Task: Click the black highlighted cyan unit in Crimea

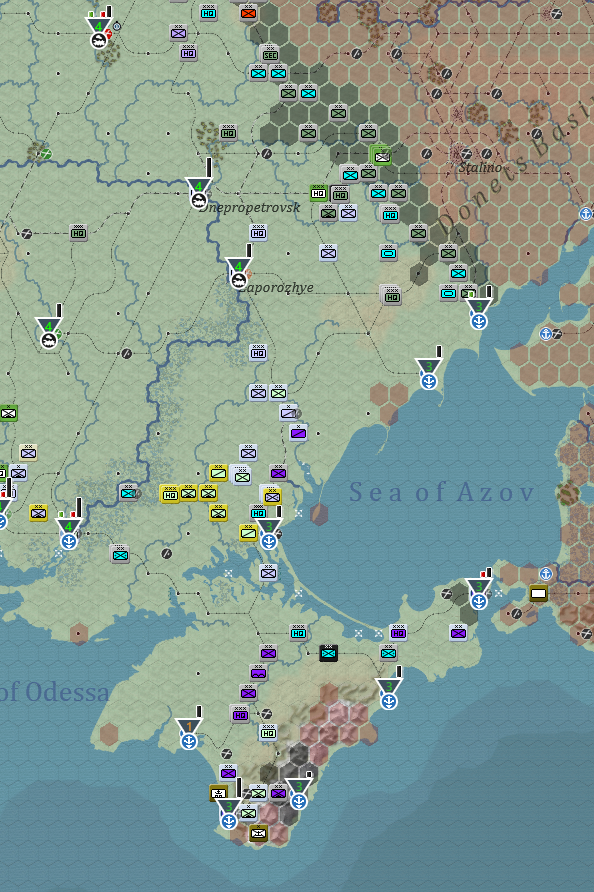Action: click(x=328, y=653)
